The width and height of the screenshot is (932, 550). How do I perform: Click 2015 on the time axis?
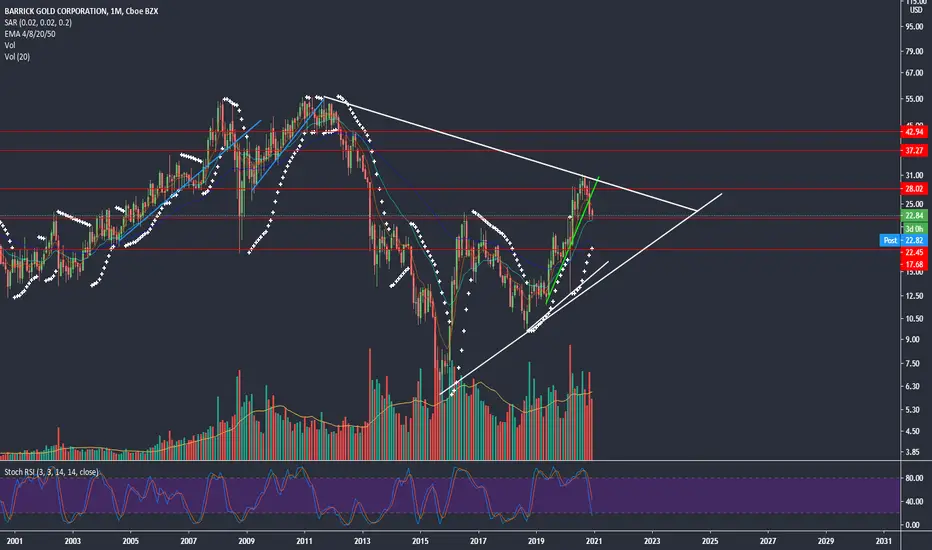(x=420, y=541)
